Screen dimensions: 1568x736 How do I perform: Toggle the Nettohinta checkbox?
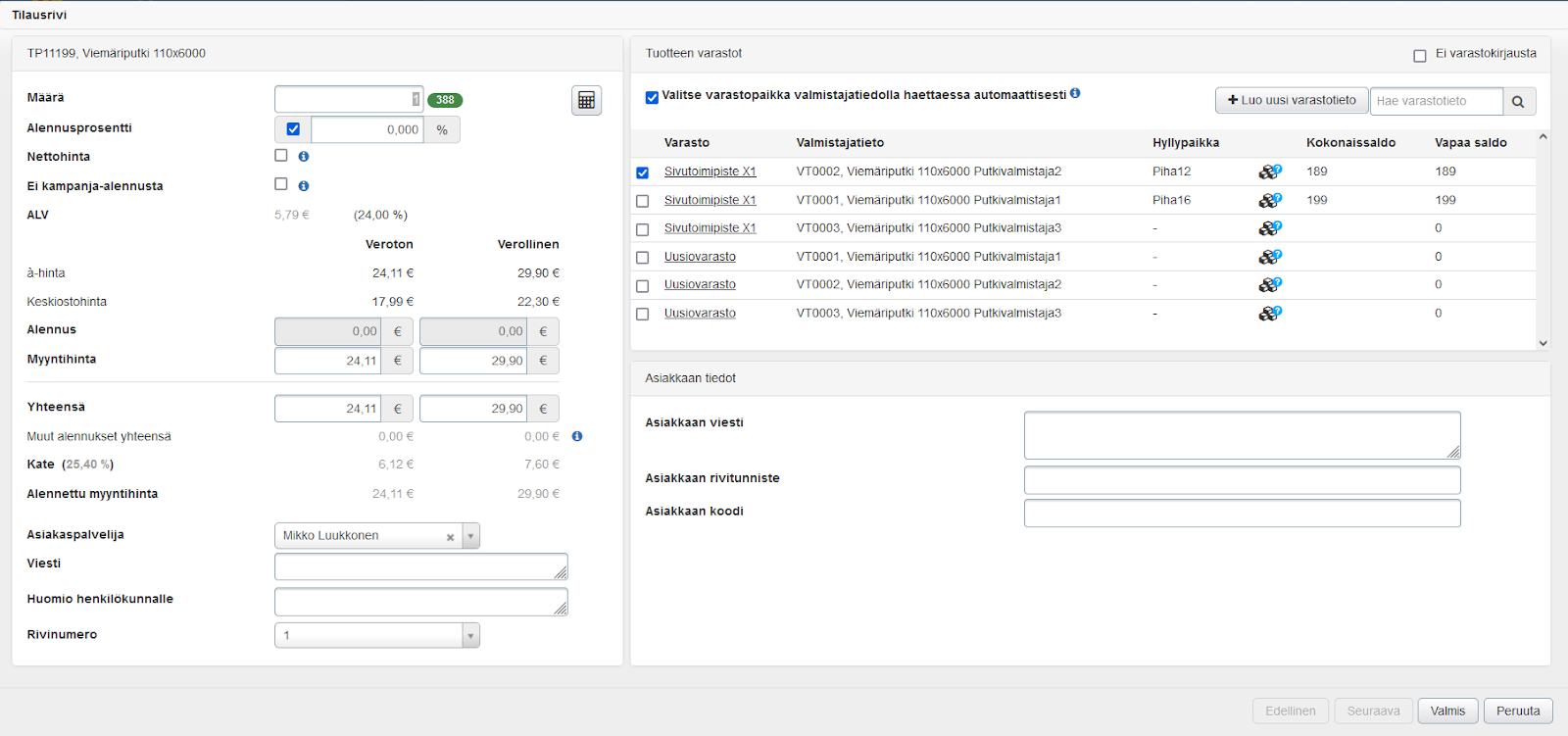click(281, 156)
